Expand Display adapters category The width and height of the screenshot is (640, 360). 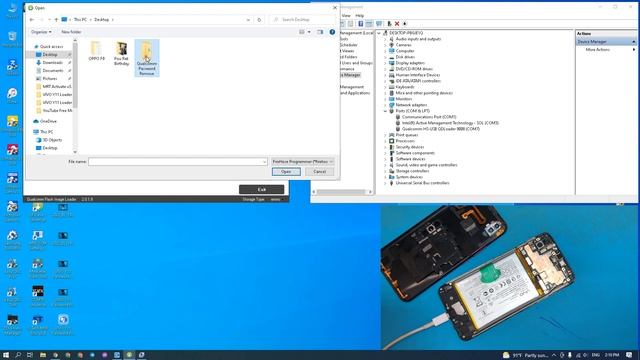coord(385,63)
